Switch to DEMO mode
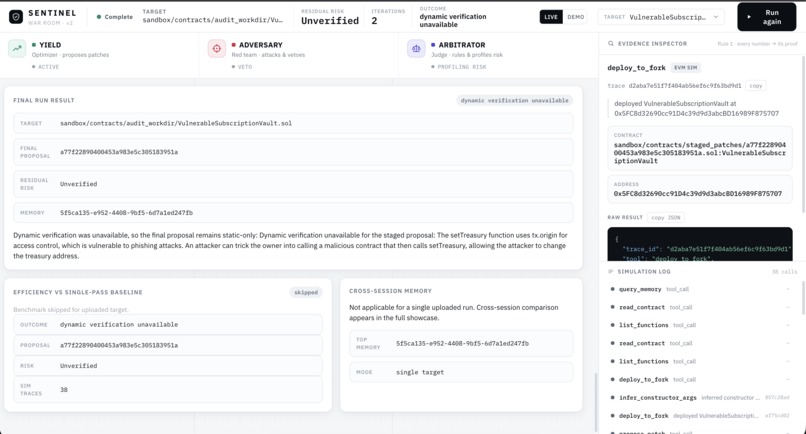Image resolution: width=806 pixels, height=434 pixels. (x=576, y=17)
